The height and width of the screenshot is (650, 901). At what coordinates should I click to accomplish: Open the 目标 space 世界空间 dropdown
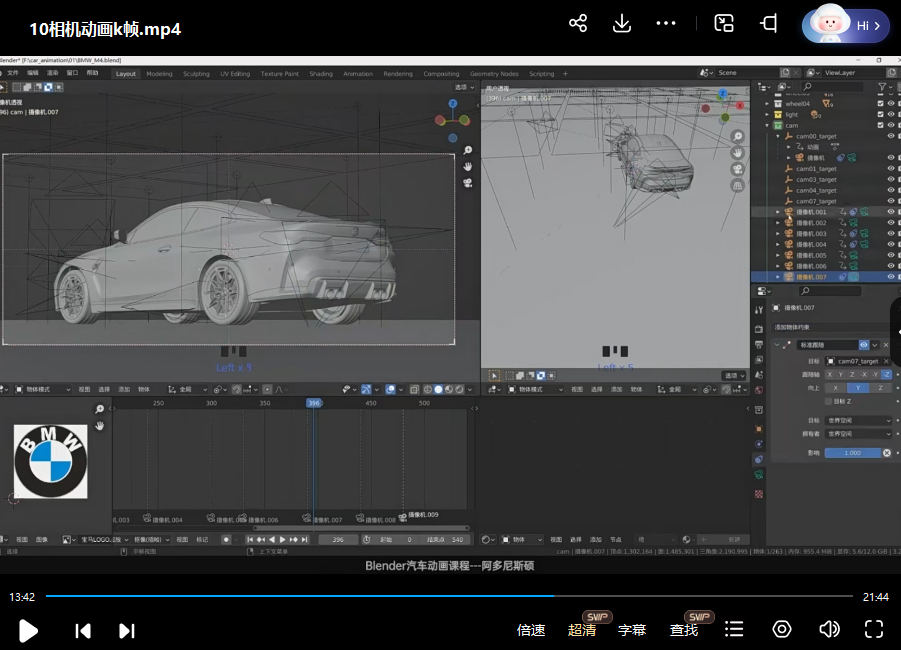point(858,421)
